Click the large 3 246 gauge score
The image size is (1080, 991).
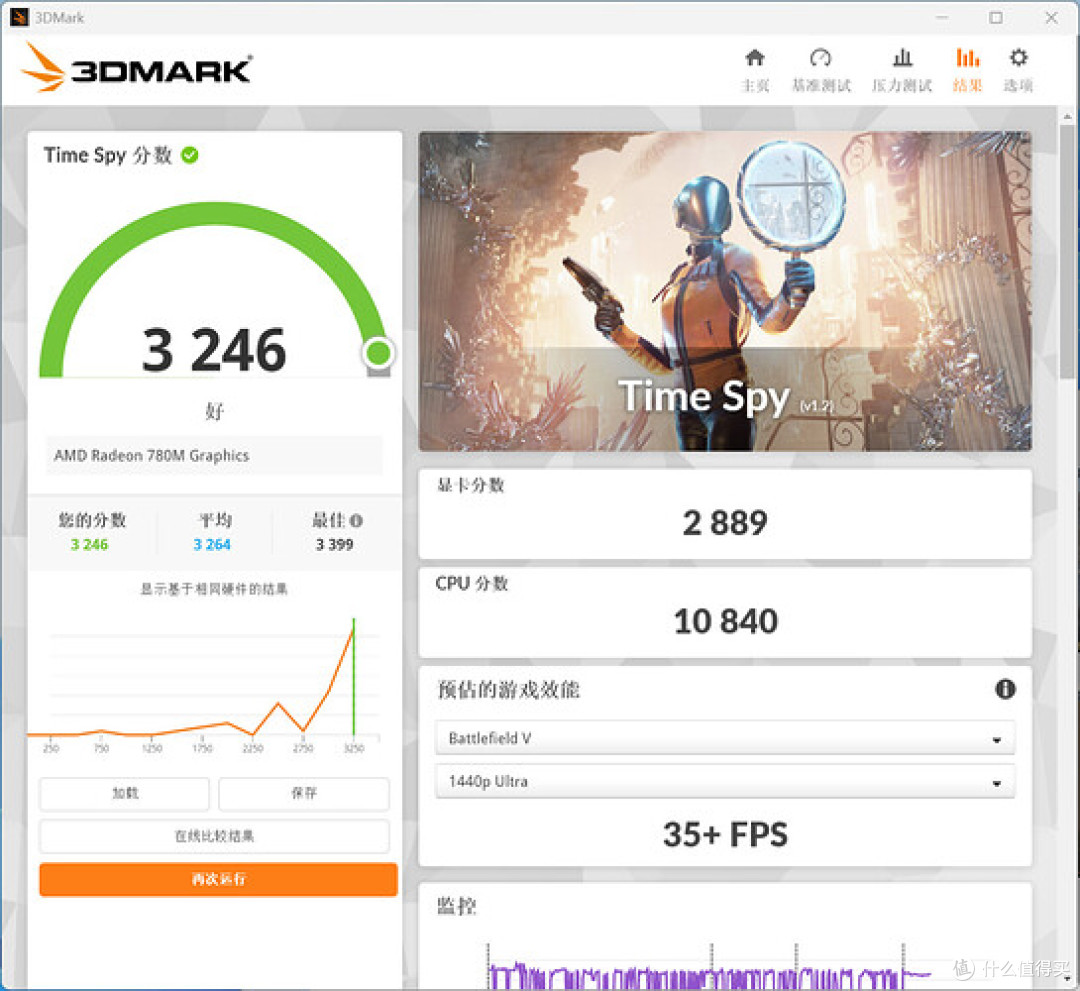click(x=214, y=350)
